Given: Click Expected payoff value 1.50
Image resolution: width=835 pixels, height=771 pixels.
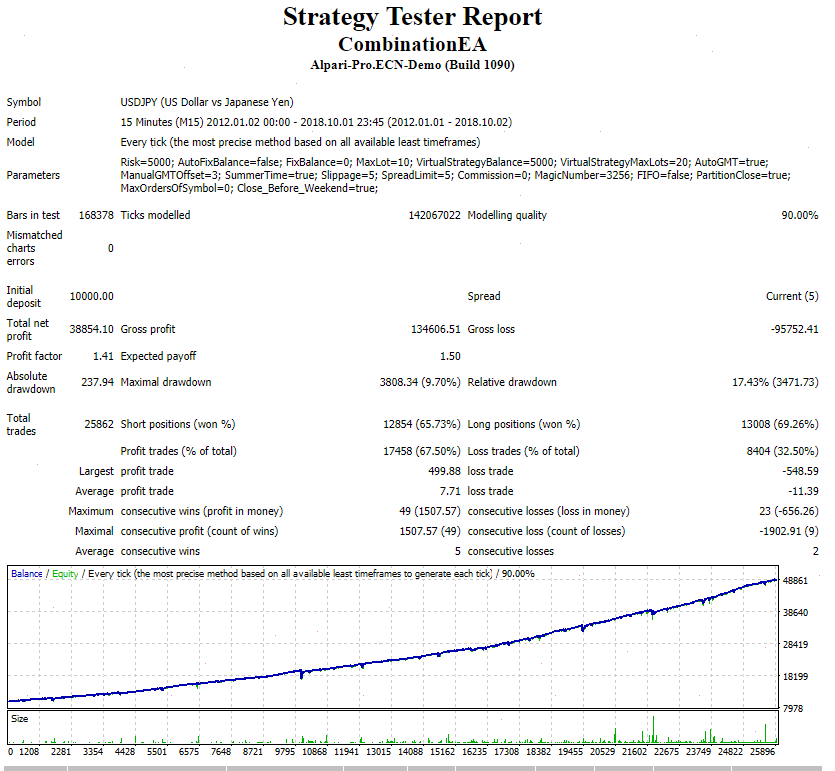Looking at the screenshot, I should tap(450, 356).
